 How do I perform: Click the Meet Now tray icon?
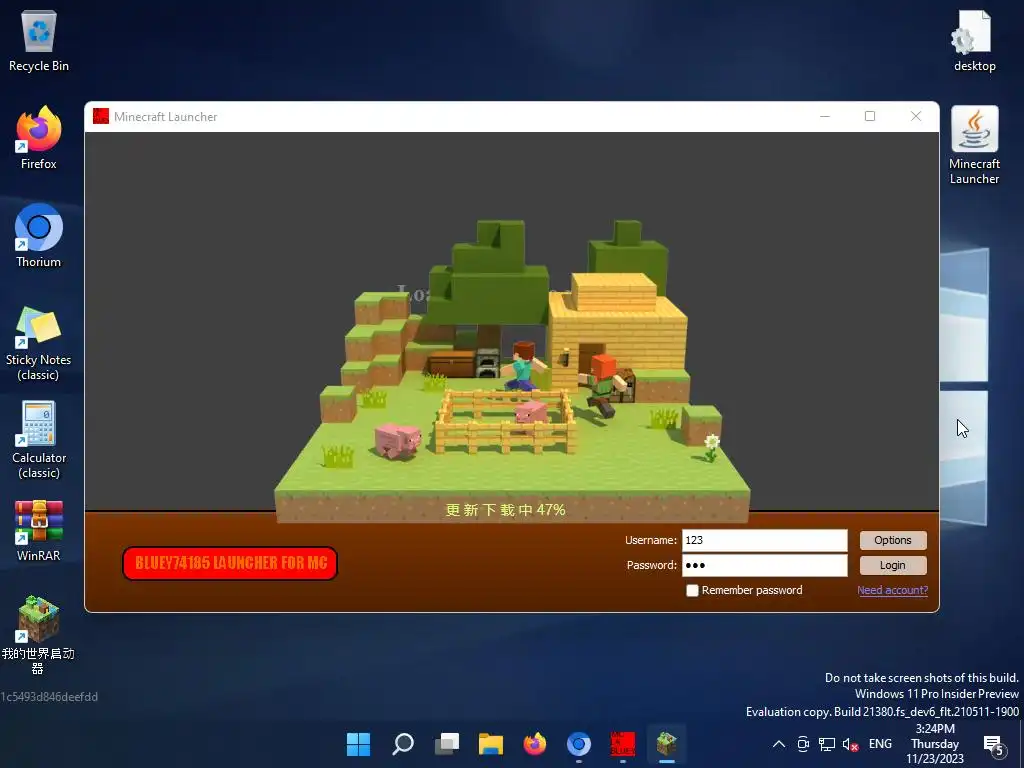point(803,744)
